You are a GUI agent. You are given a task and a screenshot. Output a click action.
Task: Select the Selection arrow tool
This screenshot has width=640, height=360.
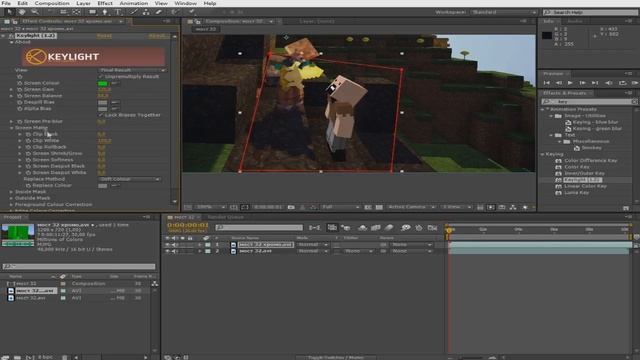coord(10,12)
